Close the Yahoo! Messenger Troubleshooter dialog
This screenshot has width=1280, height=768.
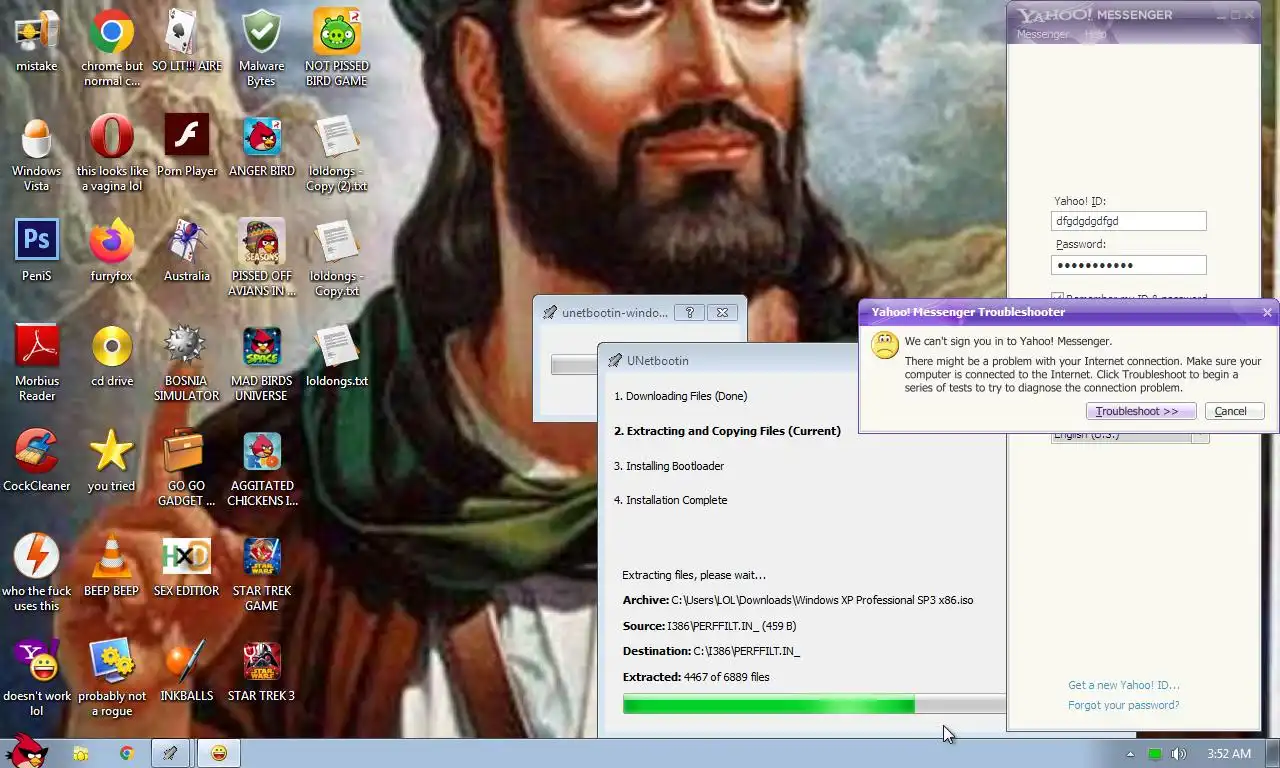pos(1267,312)
